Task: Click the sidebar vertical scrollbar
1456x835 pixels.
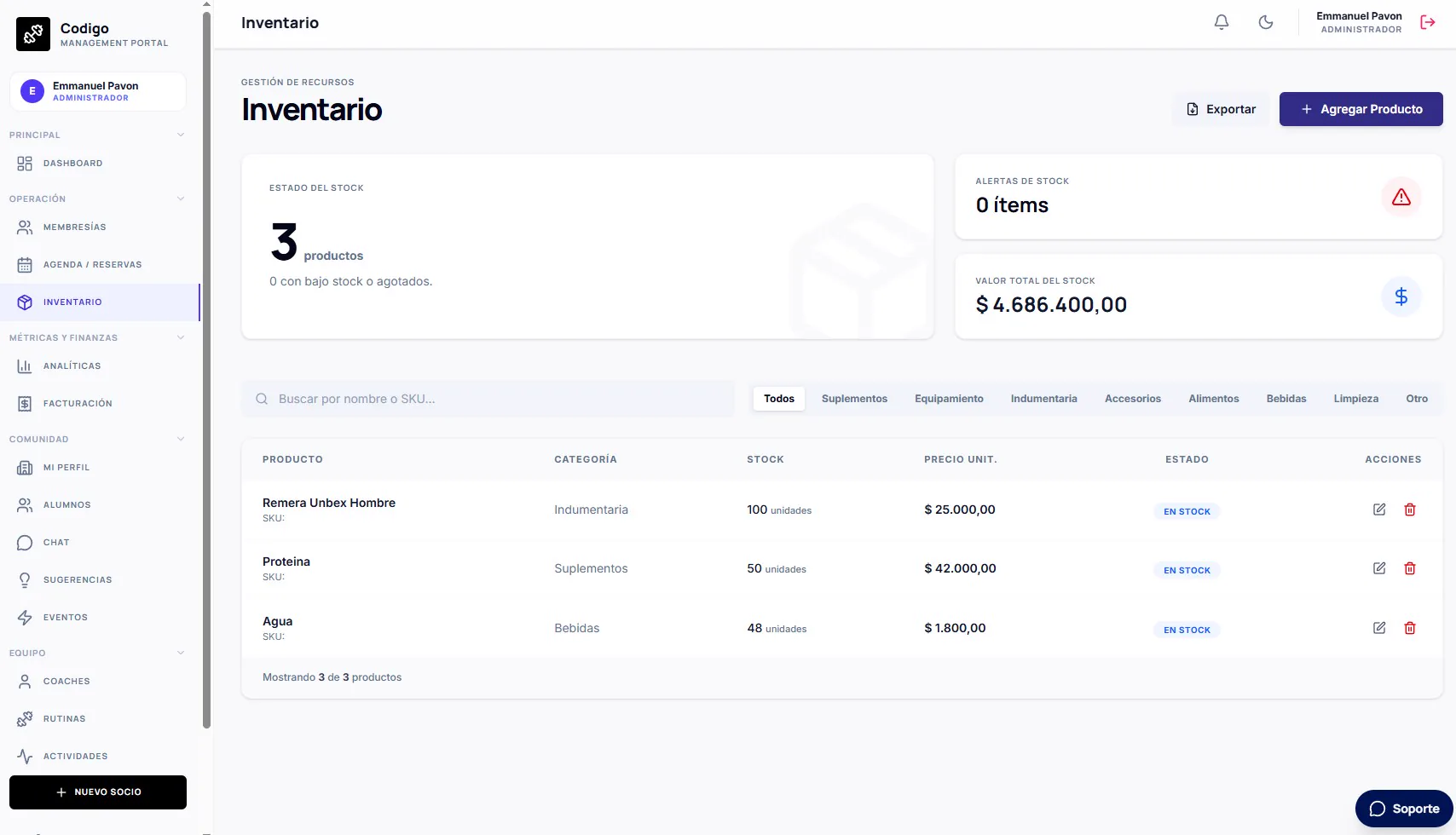Action: (x=206, y=370)
